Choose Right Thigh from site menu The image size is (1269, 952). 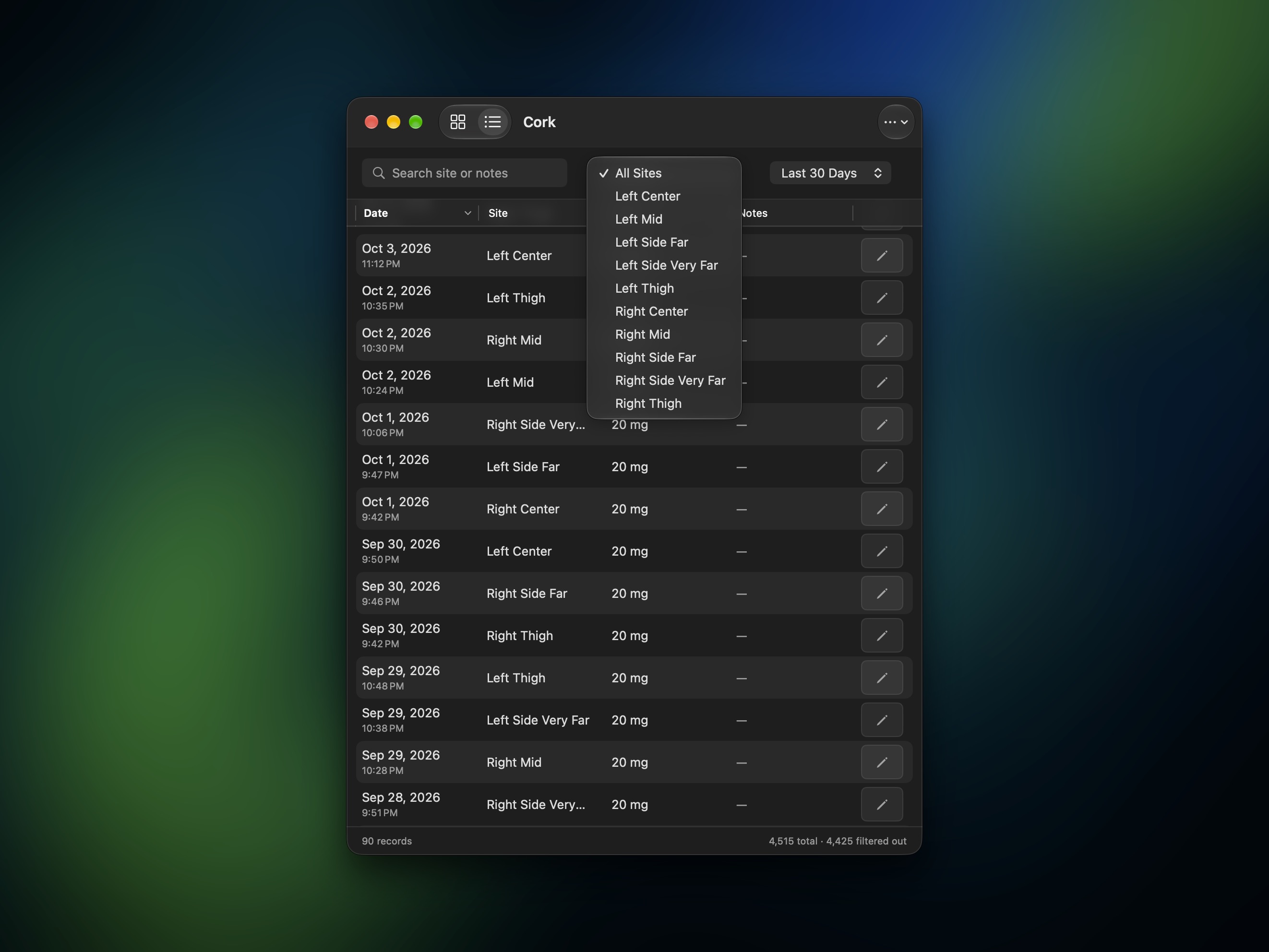[x=664, y=404]
